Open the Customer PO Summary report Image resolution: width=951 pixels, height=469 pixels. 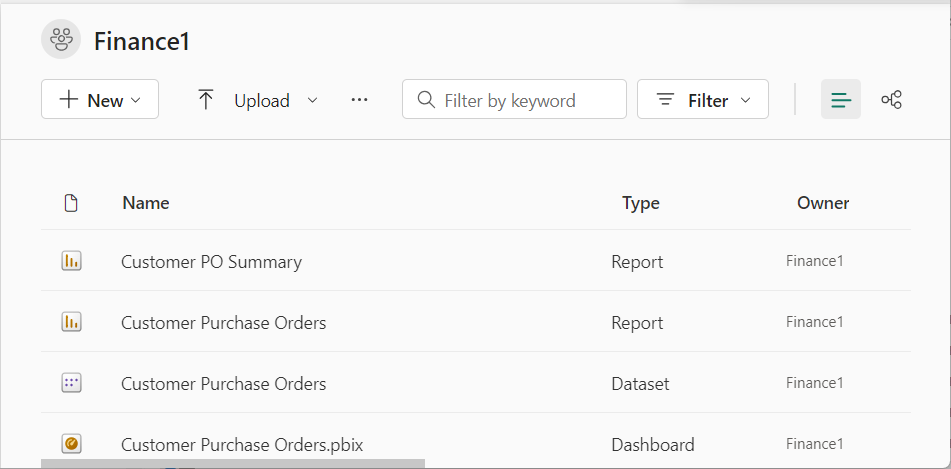(x=211, y=262)
